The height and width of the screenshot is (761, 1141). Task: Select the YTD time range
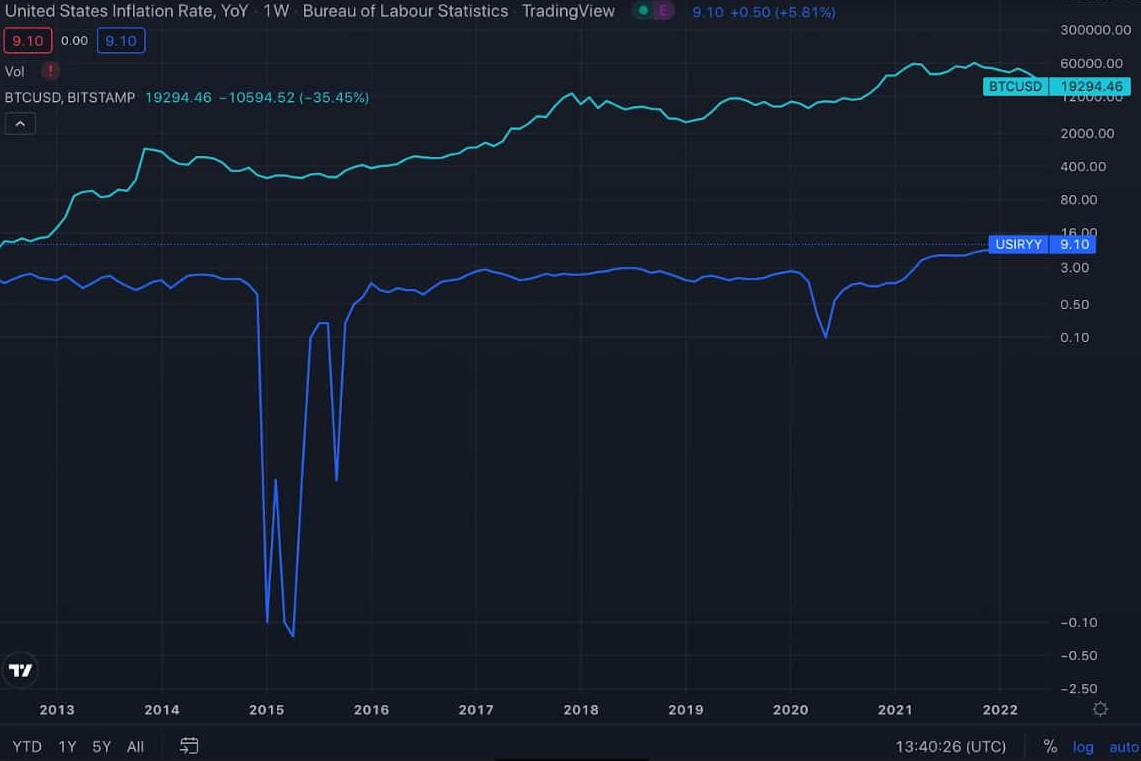(x=27, y=746)
